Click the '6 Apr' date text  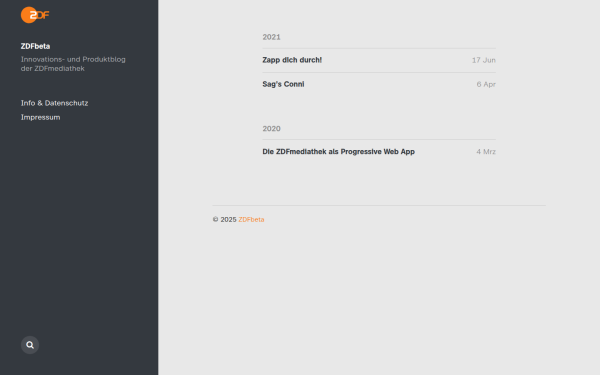(x=486, y=84)
